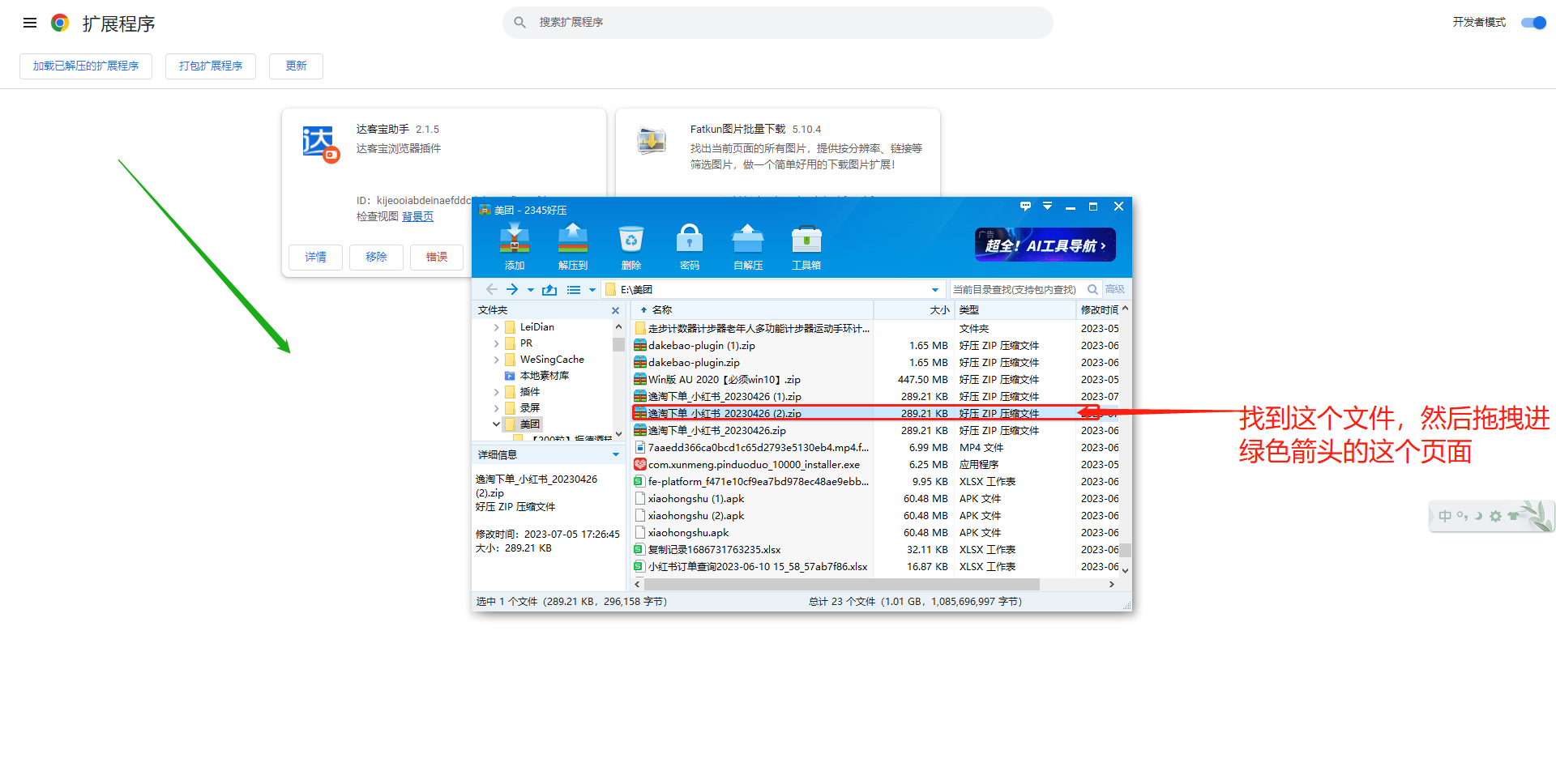The width and height of the screenshot is (1556, 784).
Task: Click the 删除 (Delete) recycle bin icon
Action: (631, 246)
